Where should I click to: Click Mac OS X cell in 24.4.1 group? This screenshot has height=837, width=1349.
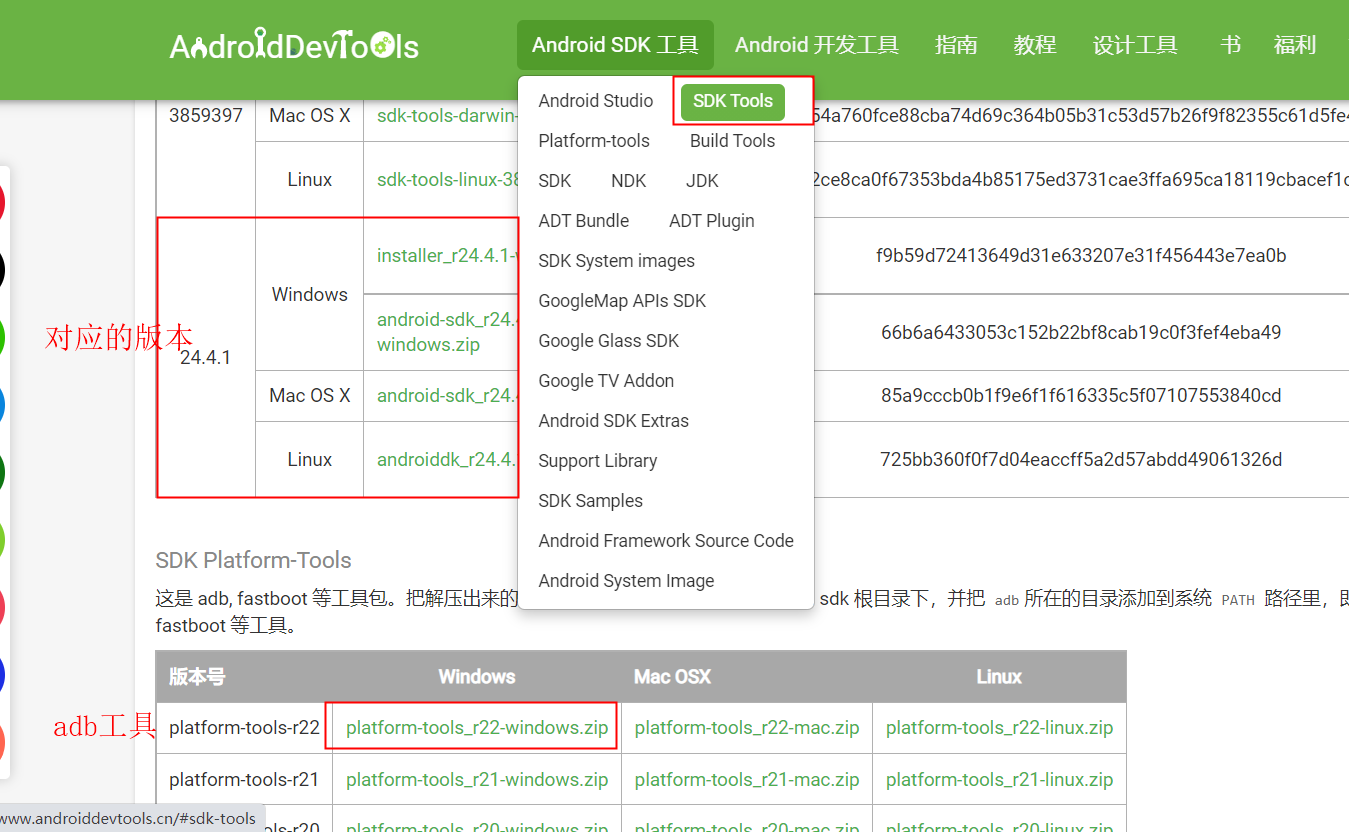tap(310, 396)
